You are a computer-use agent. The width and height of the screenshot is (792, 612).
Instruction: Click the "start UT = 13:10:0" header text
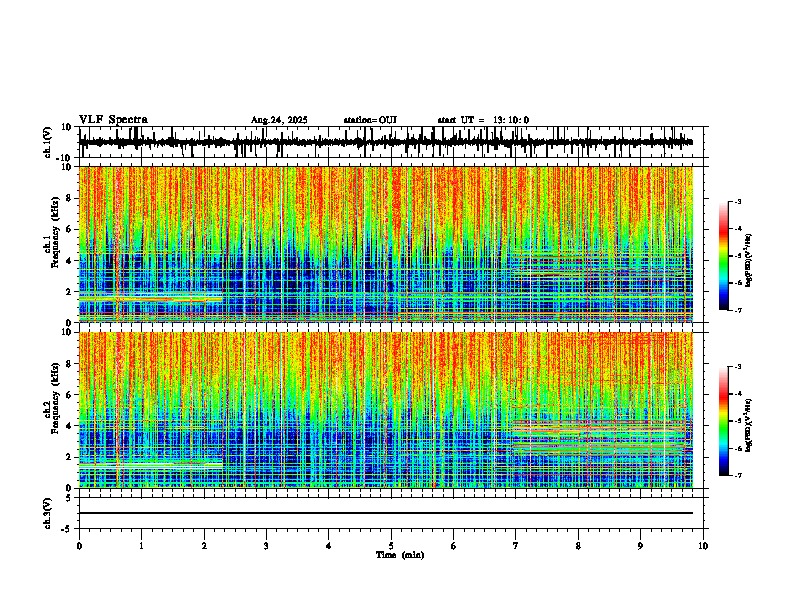483,120
